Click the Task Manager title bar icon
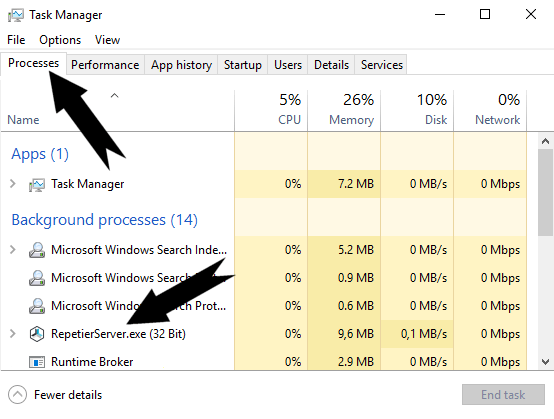Viewport: 554px width, 419px height. coord(16,15)
